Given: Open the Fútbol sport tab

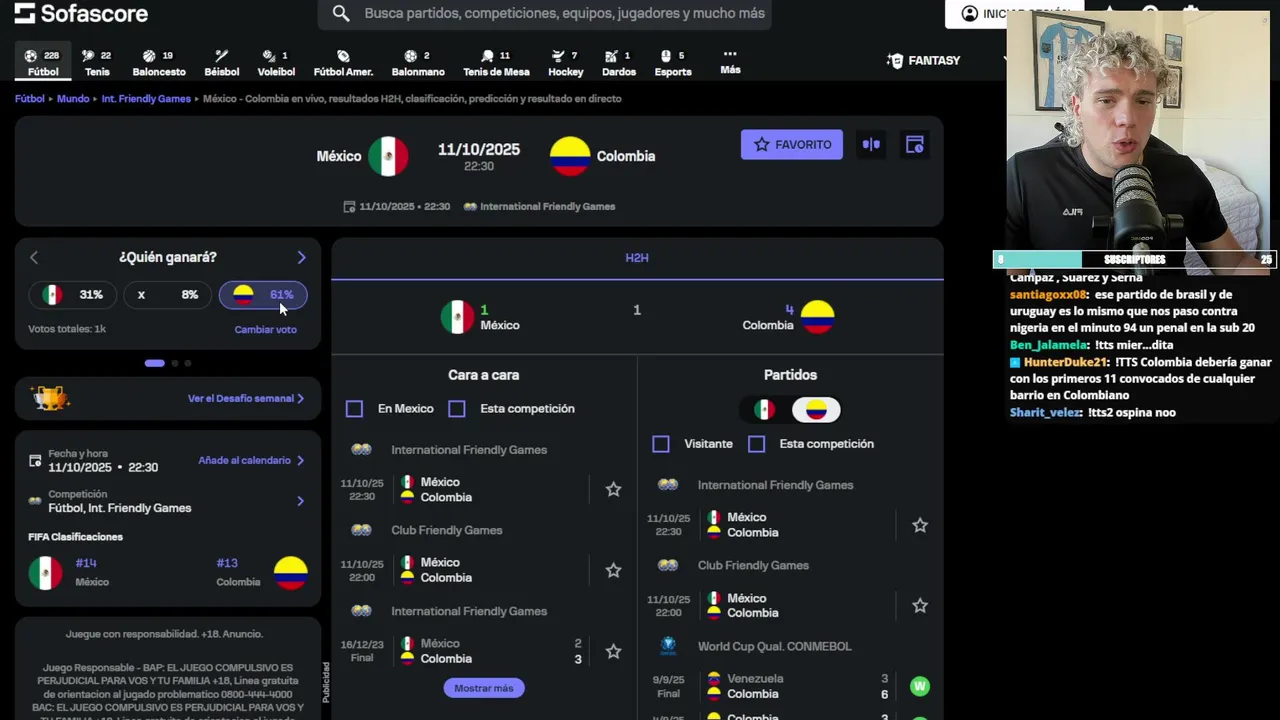Looking at the screenshot, I should coord(43,63).
